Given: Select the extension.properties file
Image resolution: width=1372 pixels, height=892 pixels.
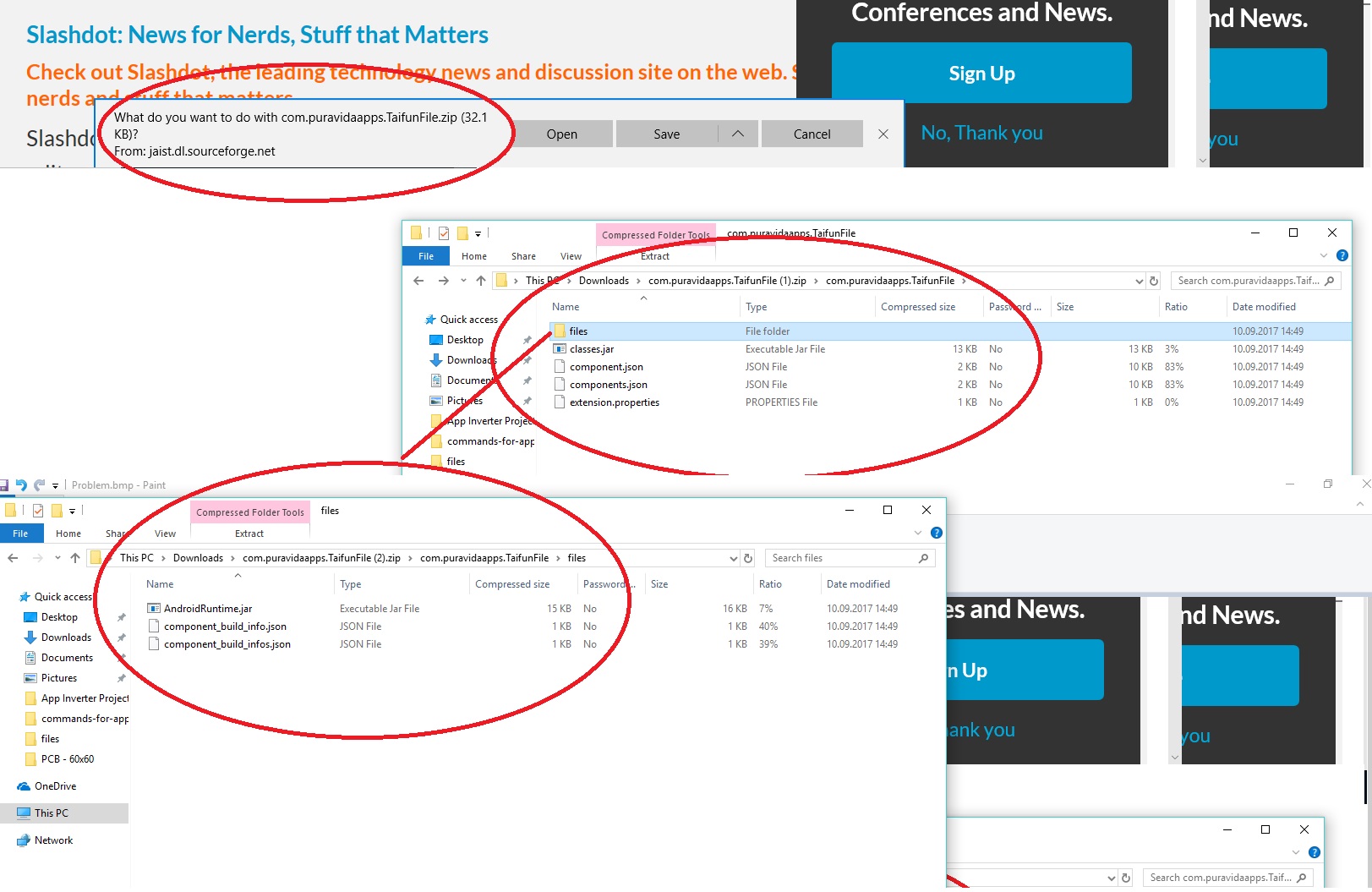Looking at the screenshot, I should click(x=615, y=402).
